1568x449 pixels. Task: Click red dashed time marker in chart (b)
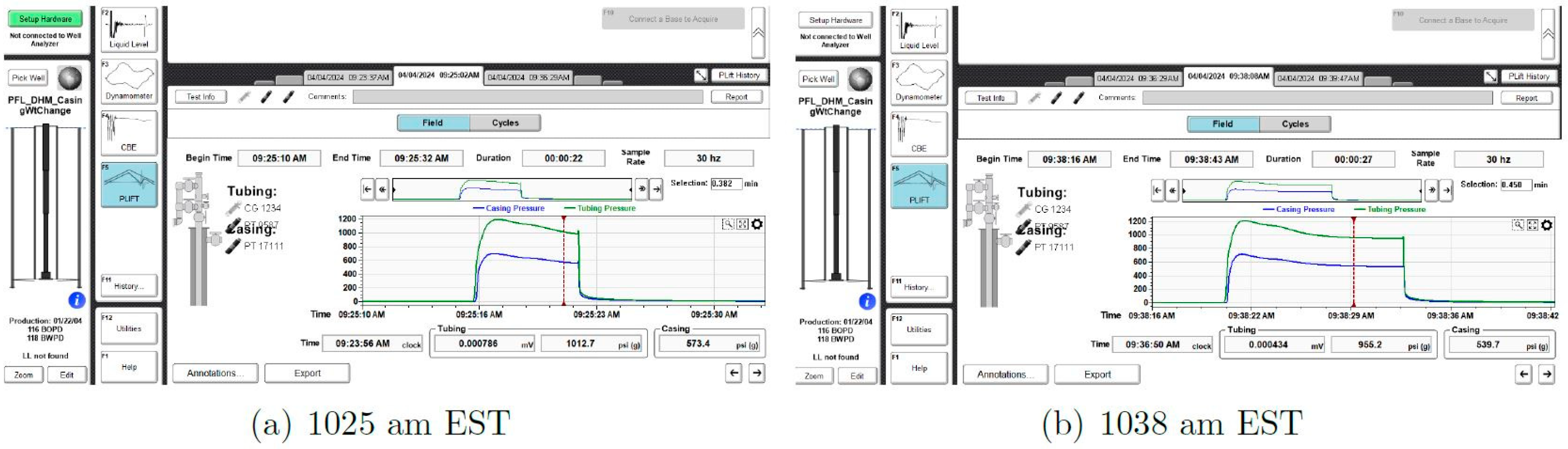click(x=1354, y=262)
